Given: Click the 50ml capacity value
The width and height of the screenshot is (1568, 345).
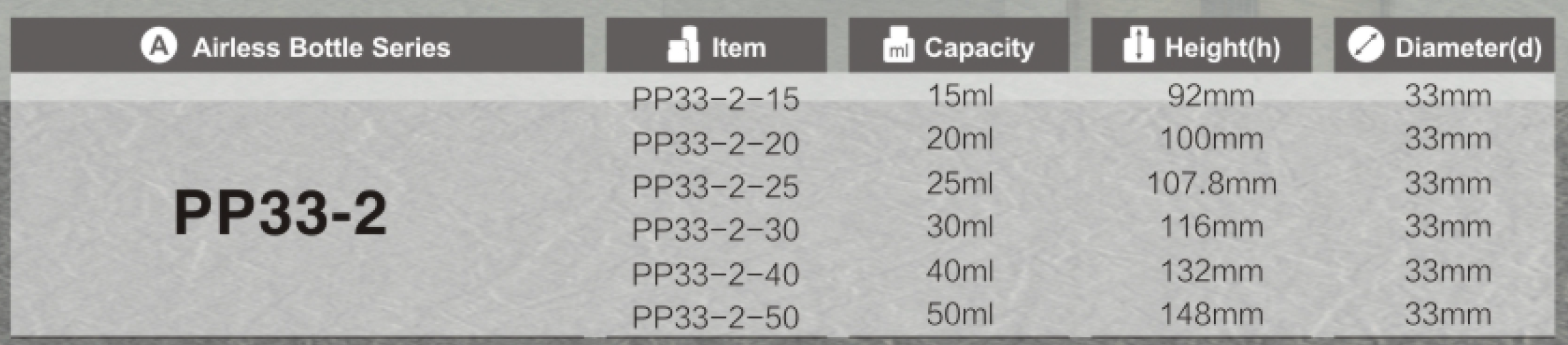Looking at the screenshot, I should pos(959,314).
